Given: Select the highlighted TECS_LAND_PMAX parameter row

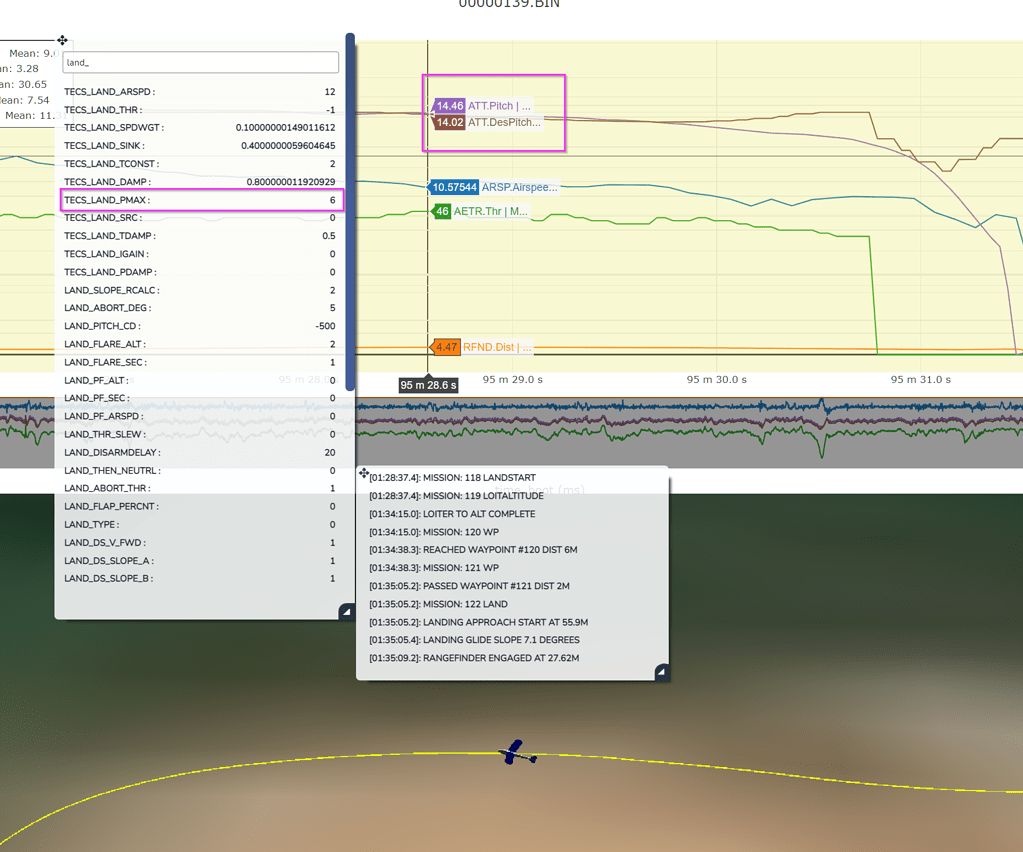Looking at the screenshot, I should [200, 199].
